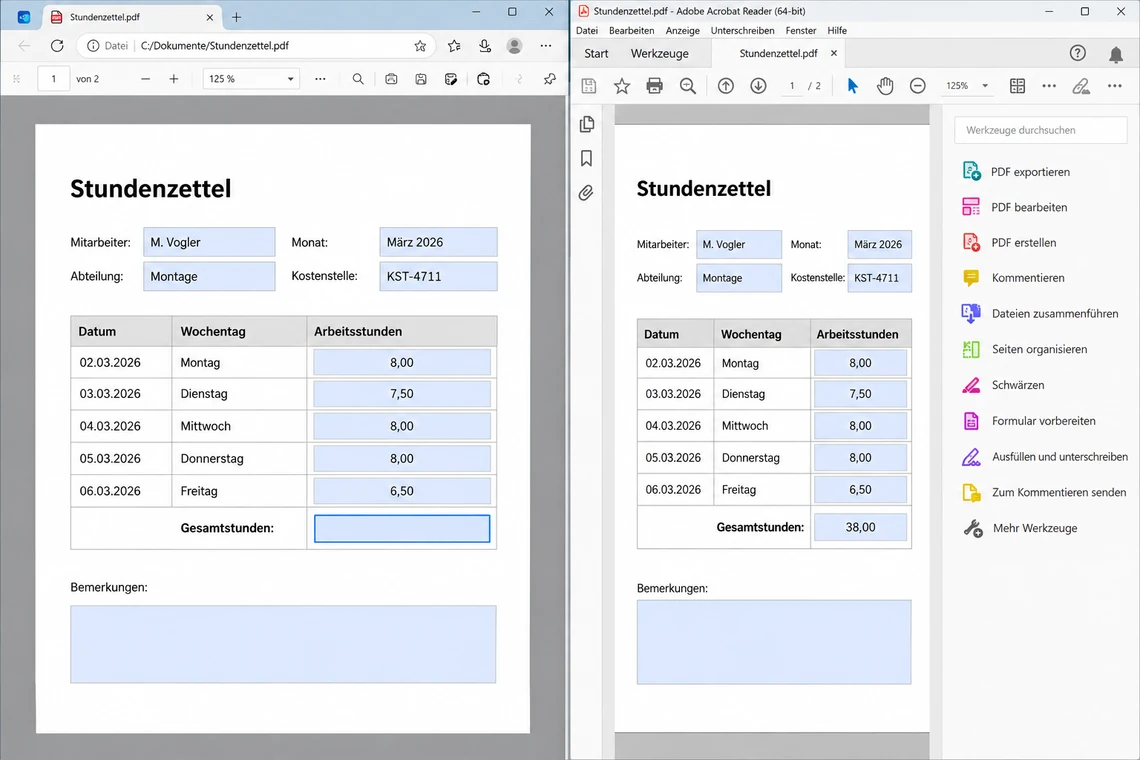Click Mehr Werkzeuge
The width and height of the screenshot is (1140, 760).
pyautogui.click(x=1020, y=528)
